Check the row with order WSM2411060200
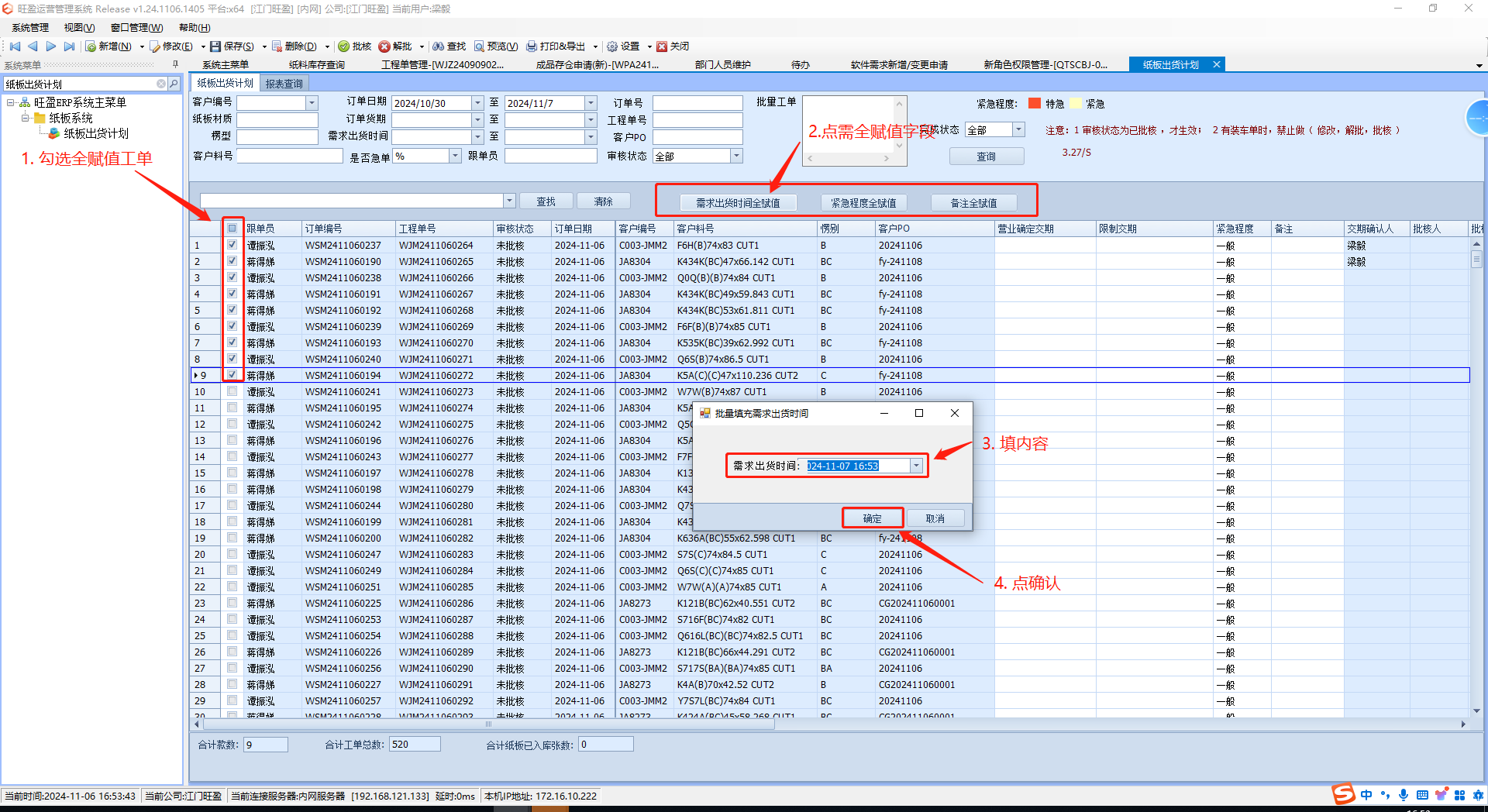 click(232, 538)
